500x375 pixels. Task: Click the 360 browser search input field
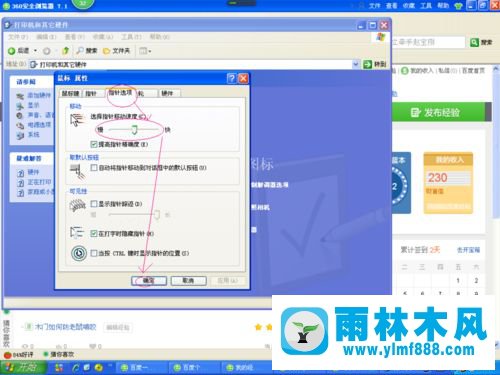428,42
